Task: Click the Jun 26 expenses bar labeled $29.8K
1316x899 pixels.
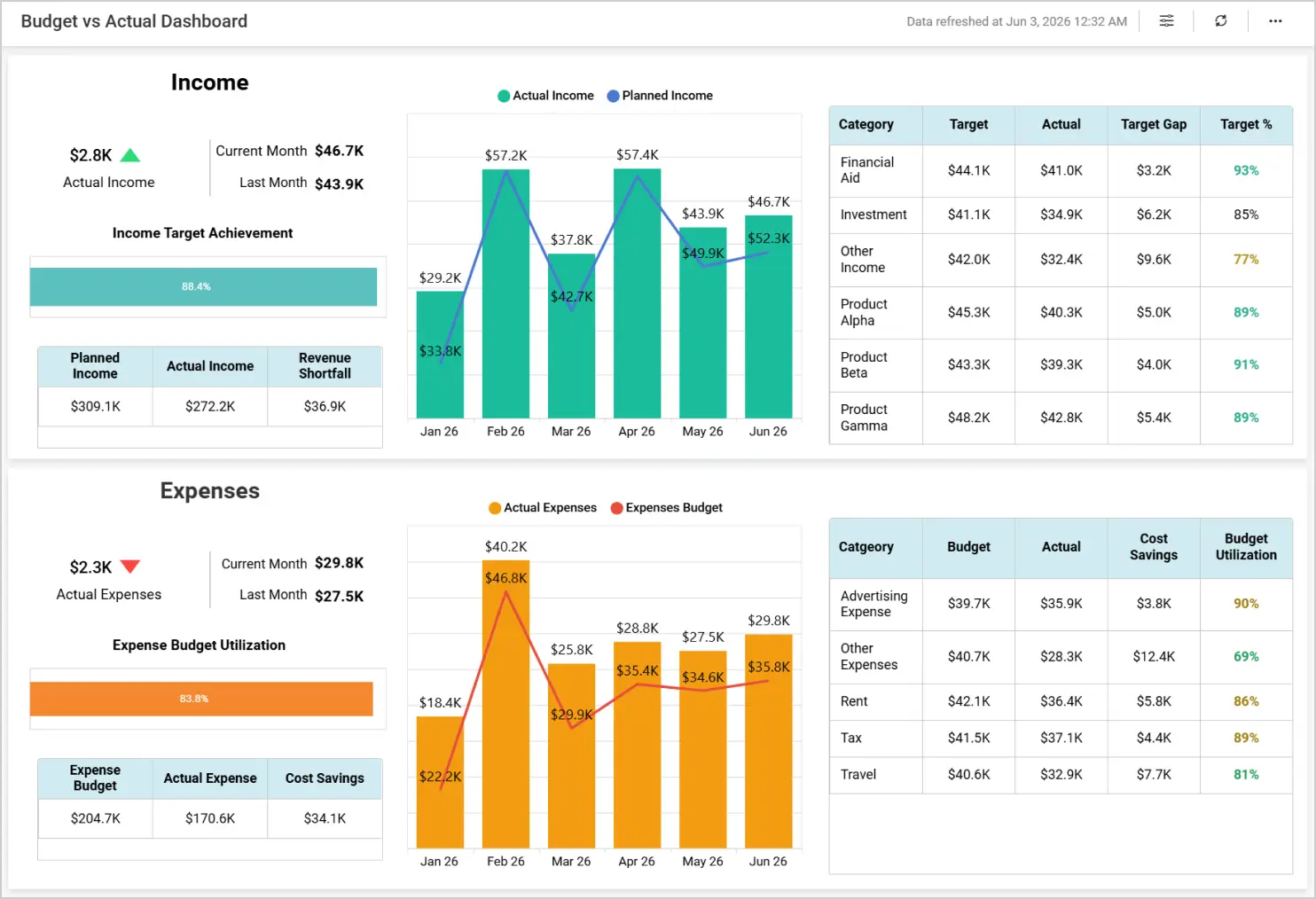Action: pyautogui.click(x=768, y=741)
